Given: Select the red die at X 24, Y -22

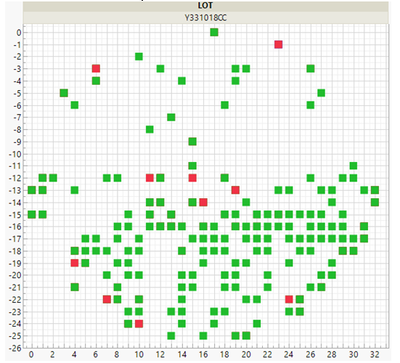Looking at the screenshot, I should click(x=289, y=299).
